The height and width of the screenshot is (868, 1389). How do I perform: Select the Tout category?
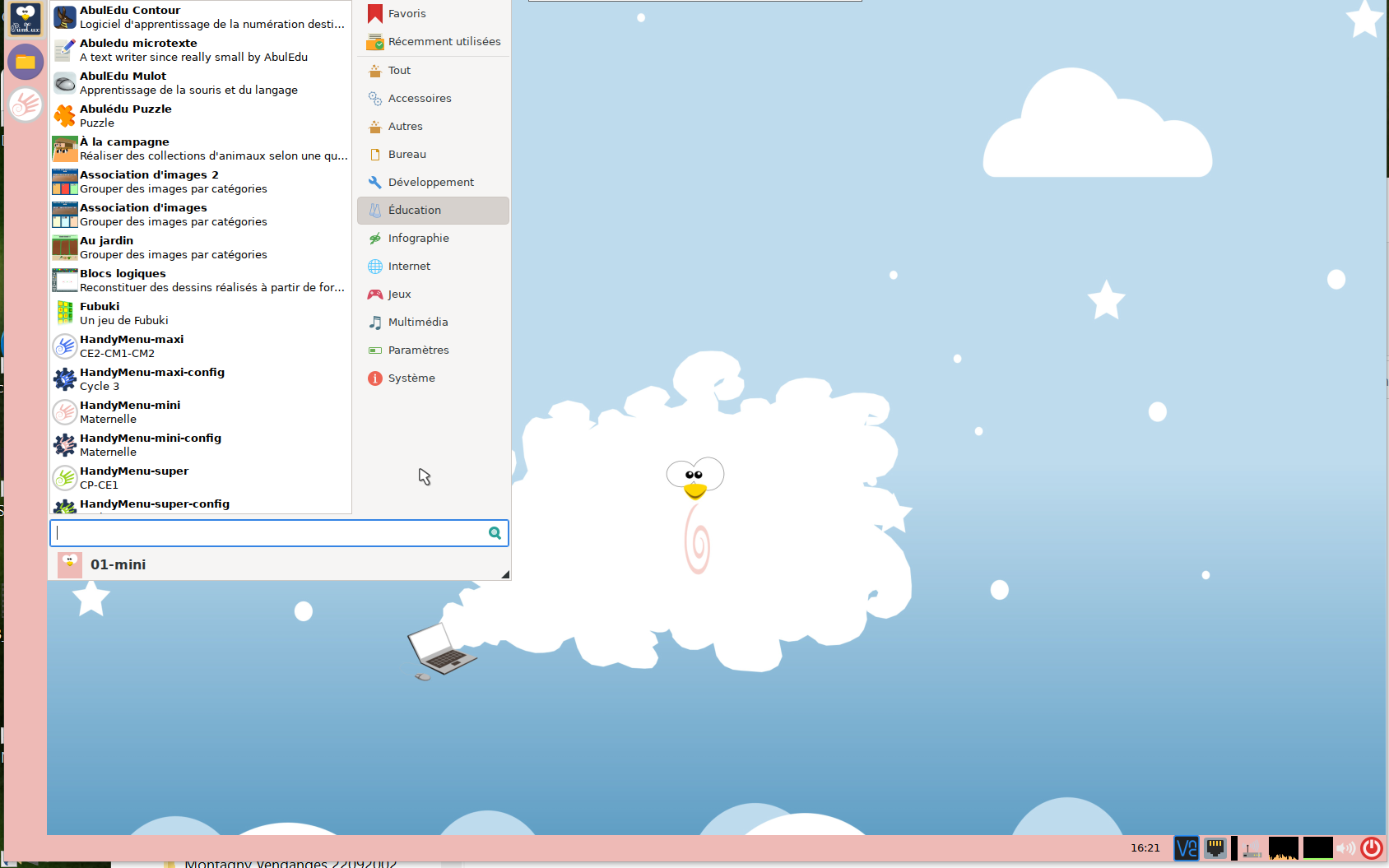[434, 71]
